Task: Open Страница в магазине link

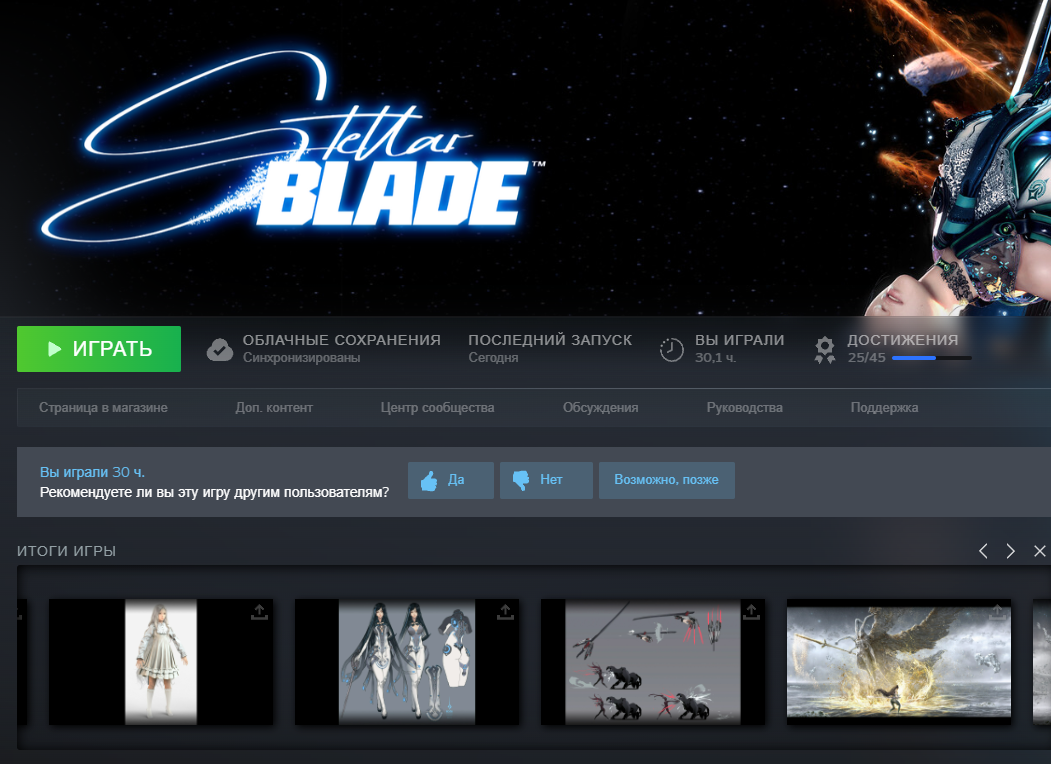Action: [x=103, y=407]
